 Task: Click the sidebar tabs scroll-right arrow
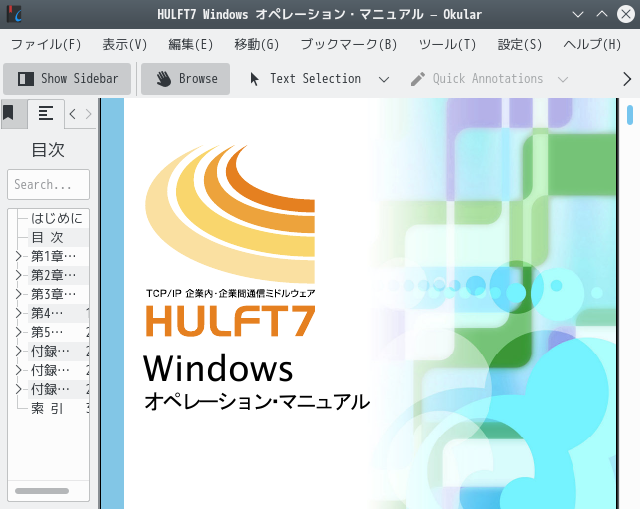[88, 114]
